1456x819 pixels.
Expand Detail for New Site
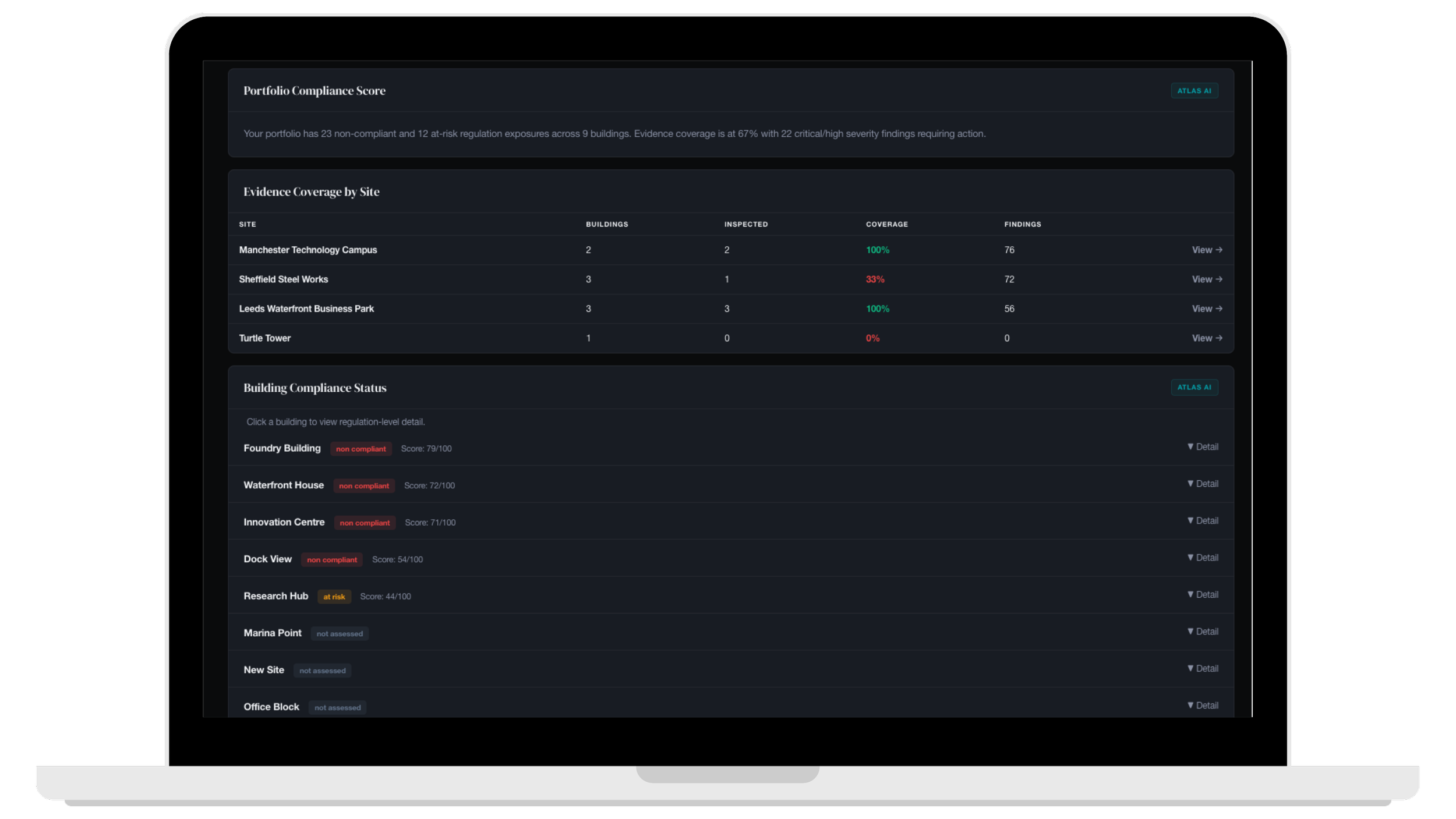[x=1202, y=668]
